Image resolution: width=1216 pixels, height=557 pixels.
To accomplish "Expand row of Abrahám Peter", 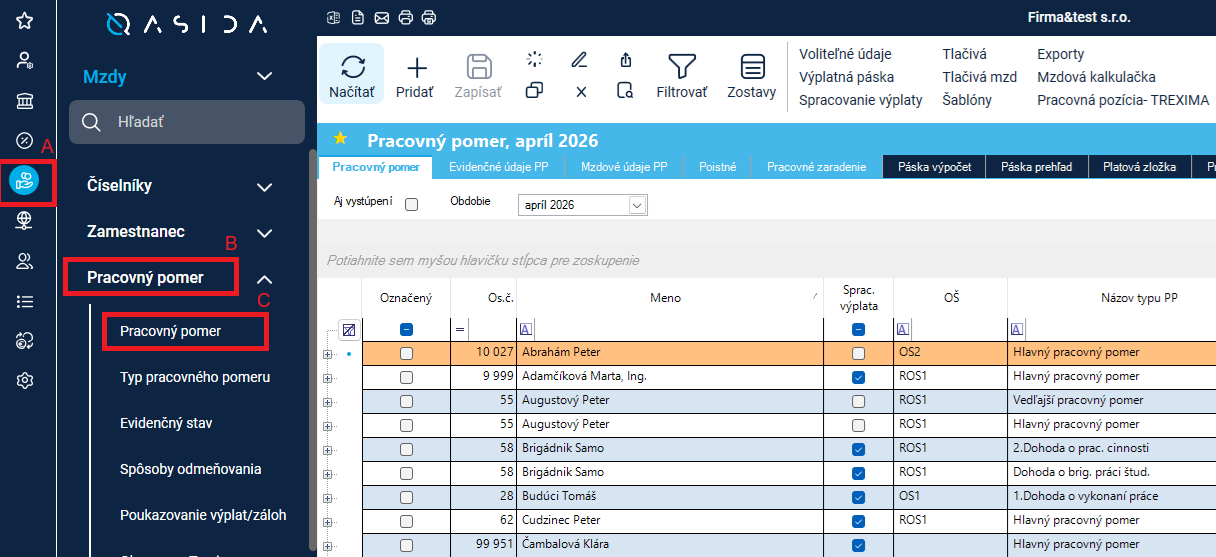I will coord(327,353).
